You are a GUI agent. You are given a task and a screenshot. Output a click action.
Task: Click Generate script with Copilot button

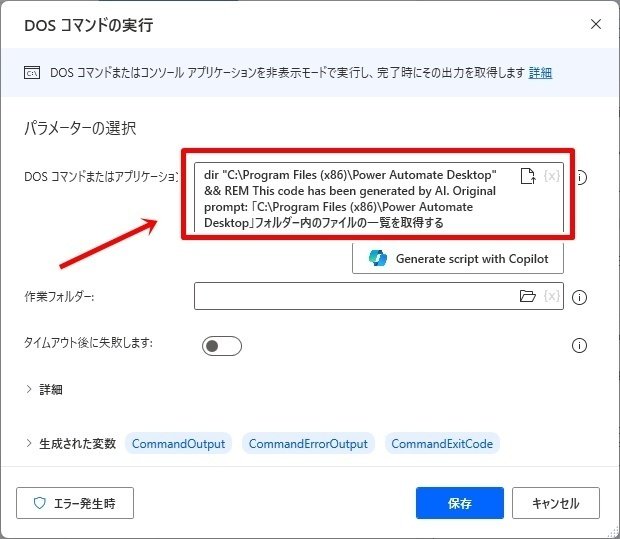[x=457, y=259]
